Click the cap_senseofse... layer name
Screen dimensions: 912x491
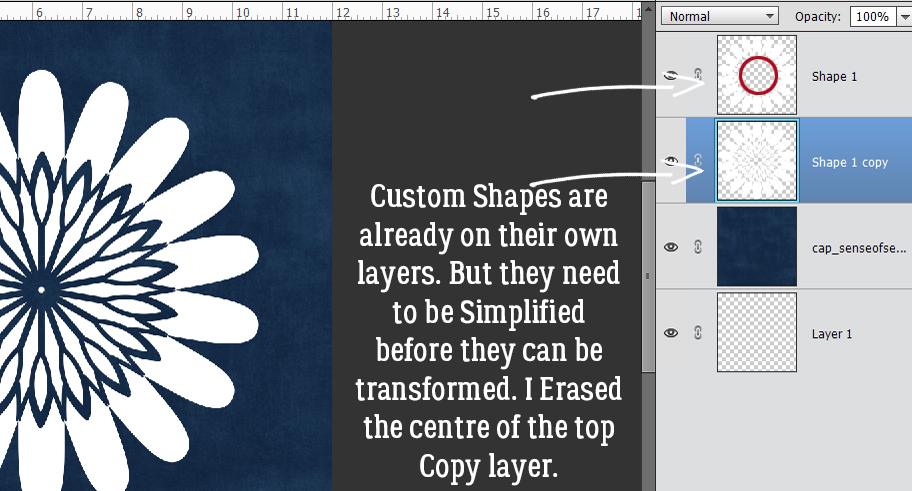(858, 248)
